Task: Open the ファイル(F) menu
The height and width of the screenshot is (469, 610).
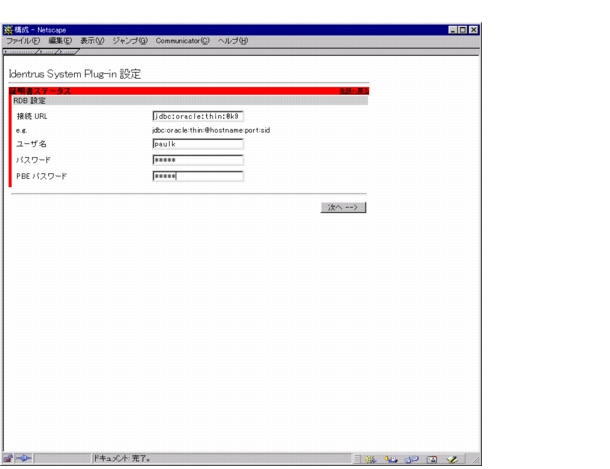Action: (x=23, y=41)
